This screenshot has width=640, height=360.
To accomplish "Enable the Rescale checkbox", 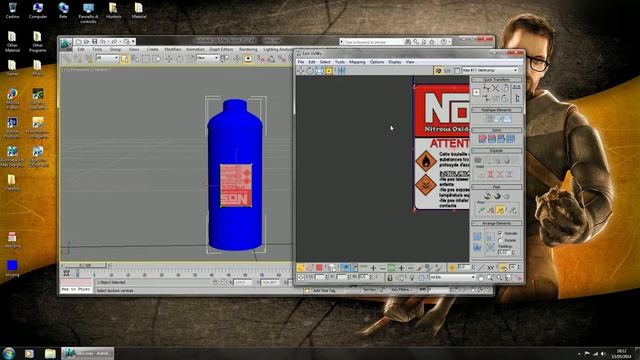I will [x=500, y=233].
